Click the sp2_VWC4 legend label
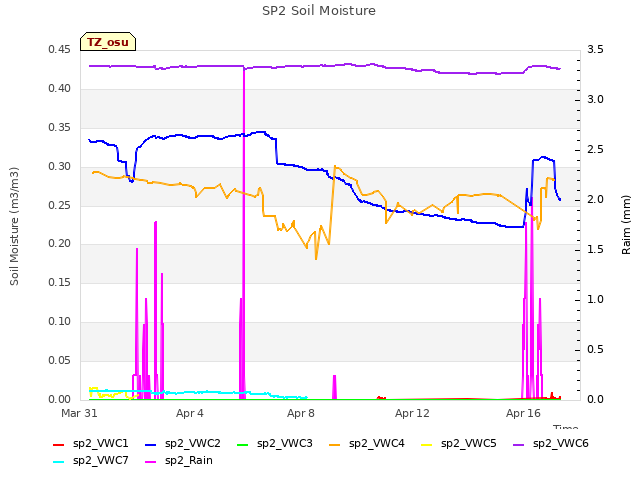The height and width of the screenshot is (480, 640). (x=377, y=444)
